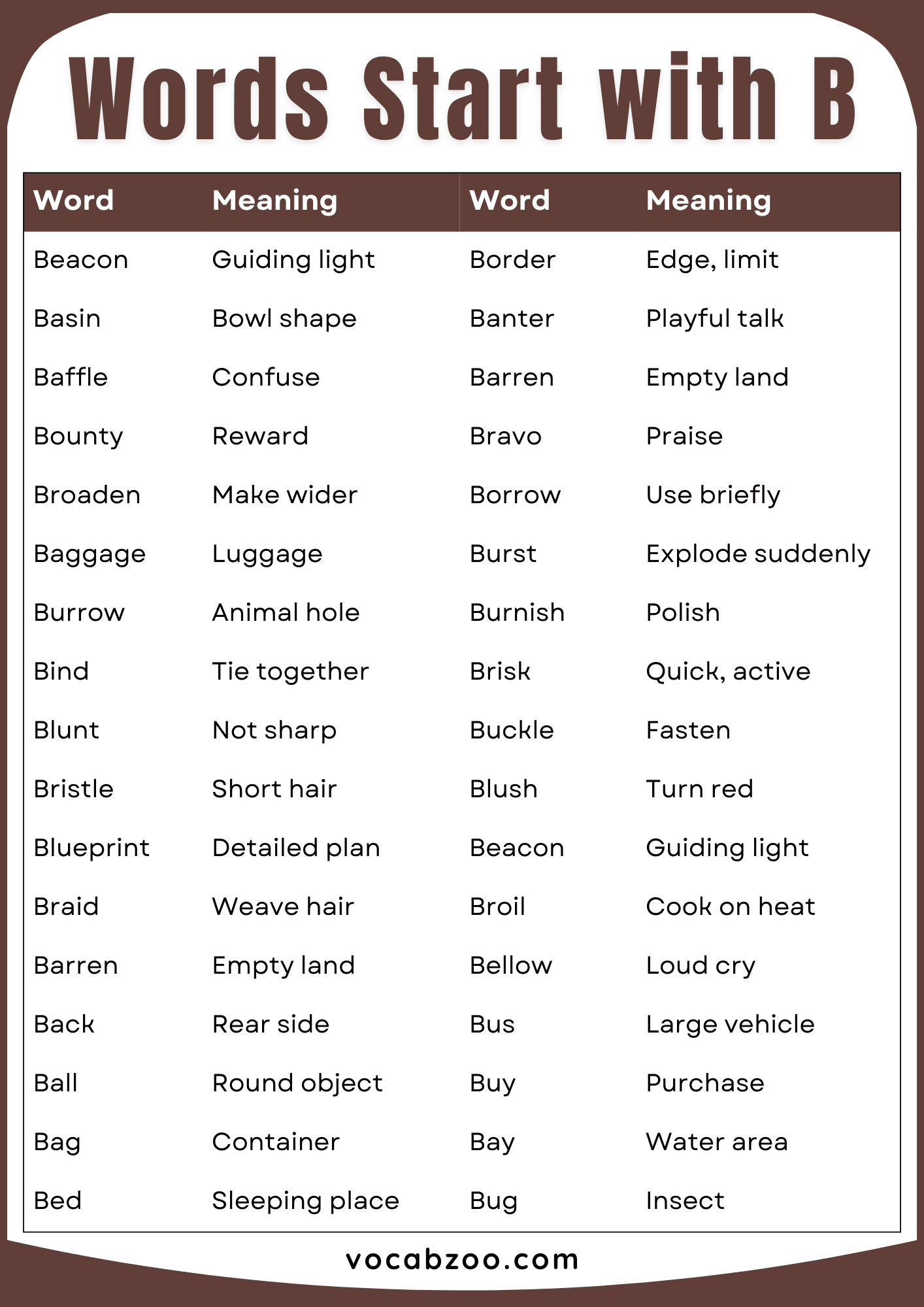Select the word "Bristle"
This screenshot has width=924, height=1307.
pyautogui.click(x=74, y=789)
